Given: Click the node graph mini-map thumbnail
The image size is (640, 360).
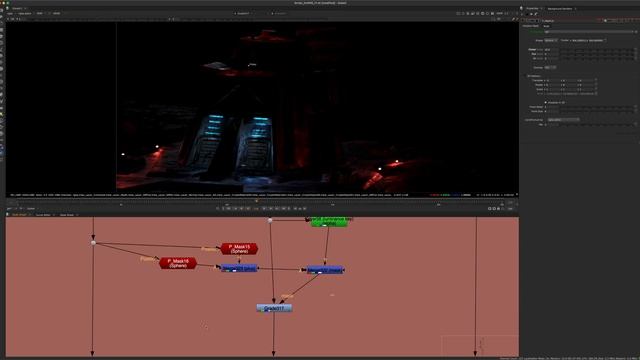Looking at the screenshot, I should click(x=480, y=345).
